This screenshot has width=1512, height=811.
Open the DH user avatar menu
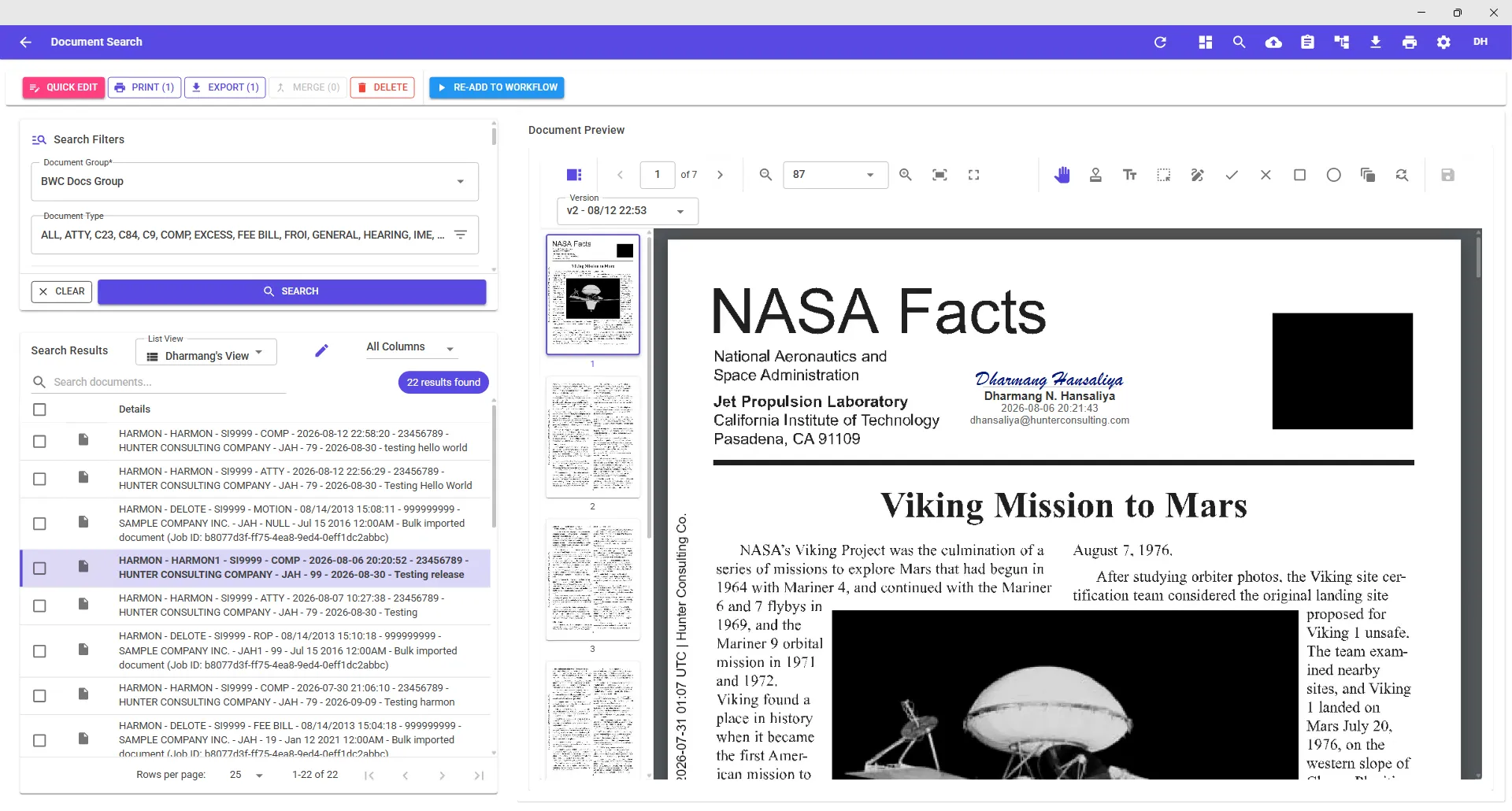1480,42
